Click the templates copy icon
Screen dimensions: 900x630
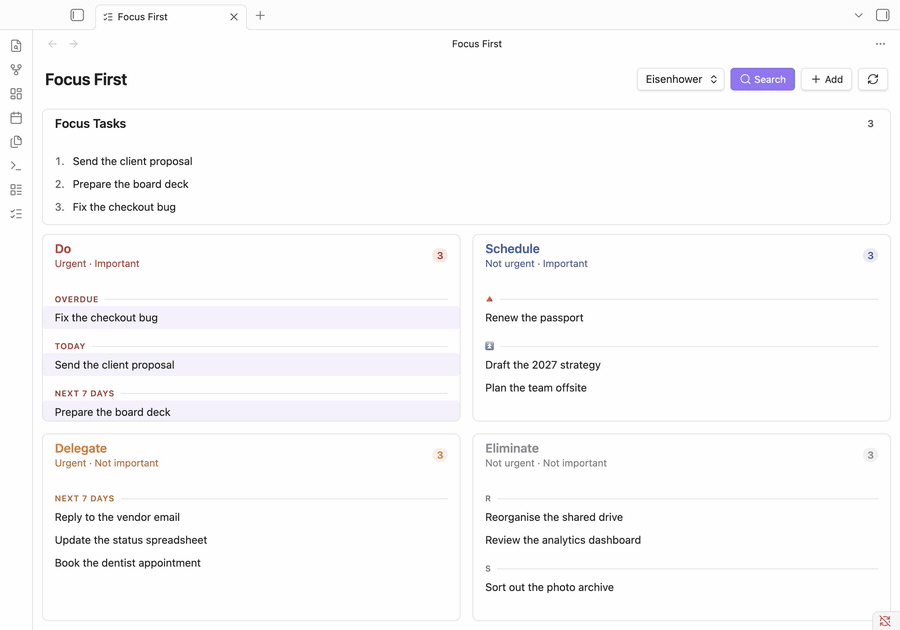coord(16,142)
